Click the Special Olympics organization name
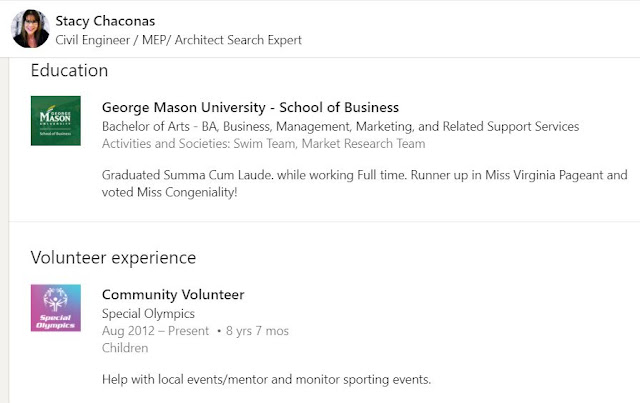This screenshot has height=403, width=640. point(148,313)
